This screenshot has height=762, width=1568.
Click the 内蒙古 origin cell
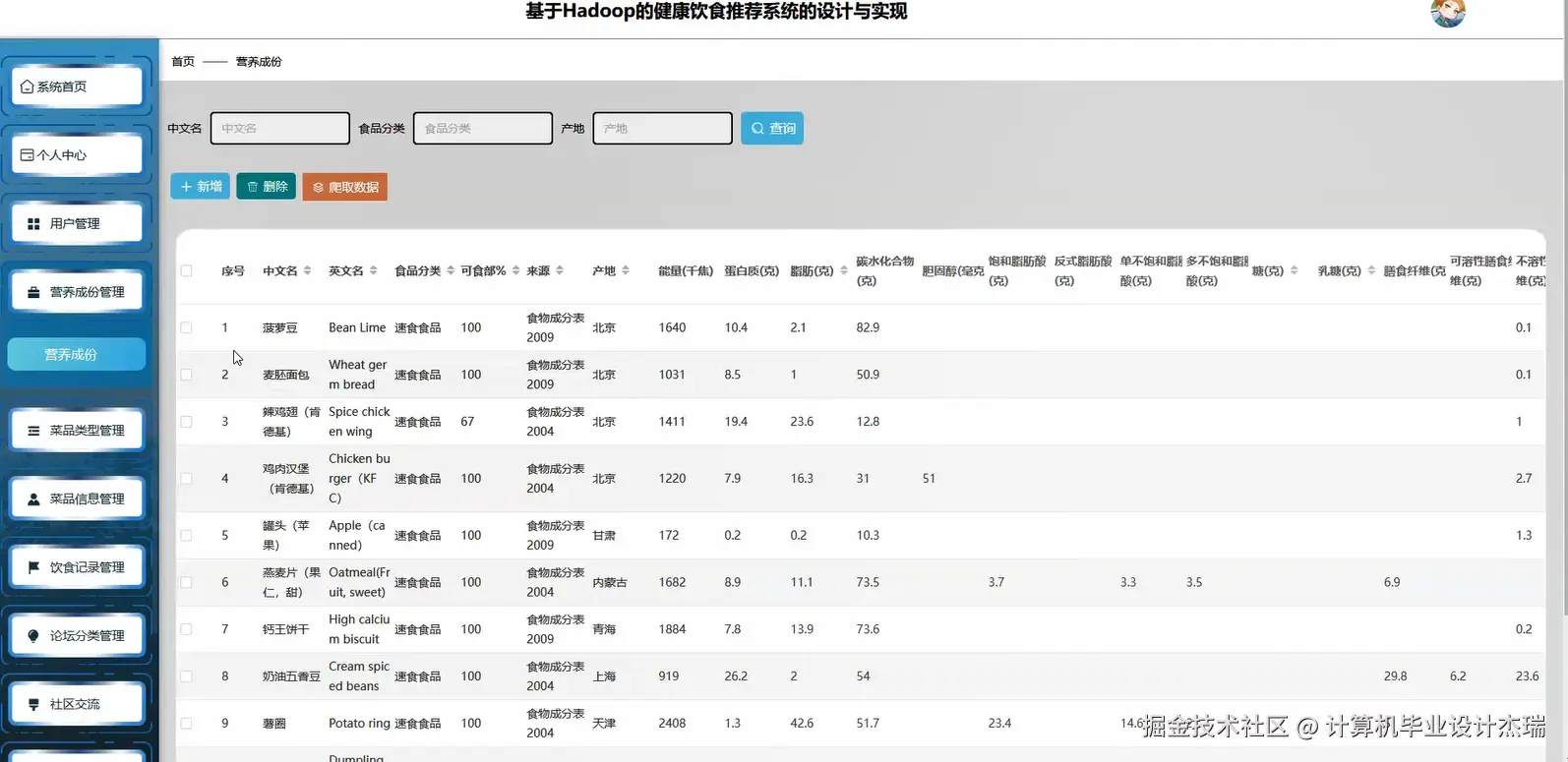(610, 582)
